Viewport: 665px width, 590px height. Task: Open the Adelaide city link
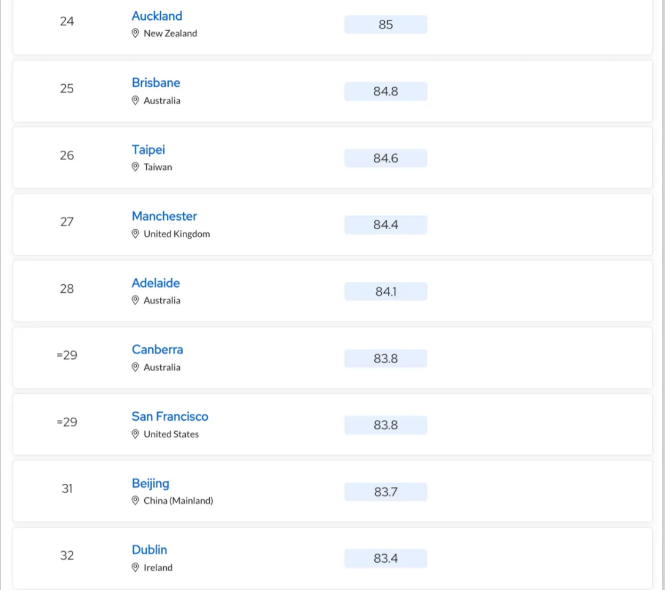[156, 283]
